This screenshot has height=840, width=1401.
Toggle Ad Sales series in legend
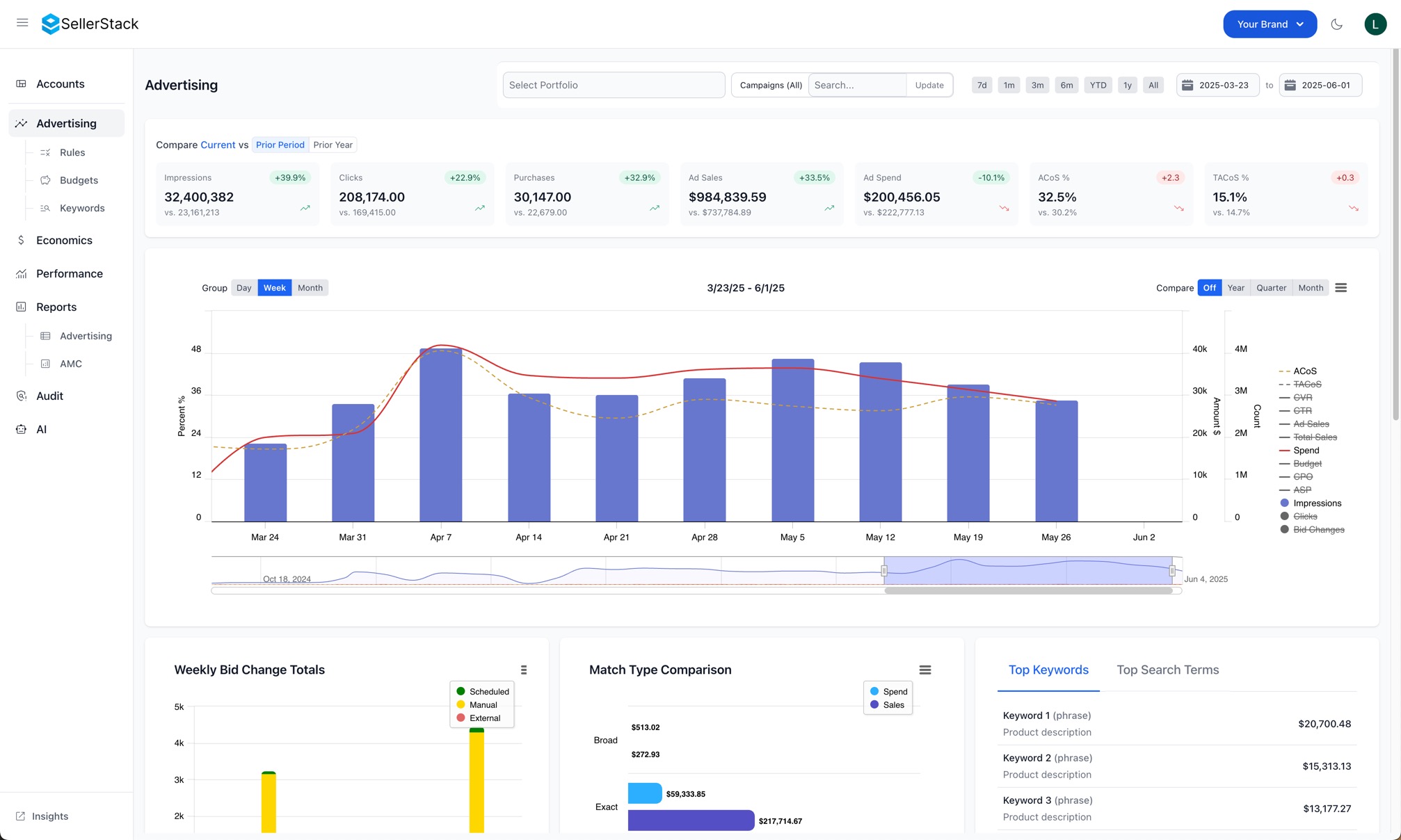pos(1304,424)
